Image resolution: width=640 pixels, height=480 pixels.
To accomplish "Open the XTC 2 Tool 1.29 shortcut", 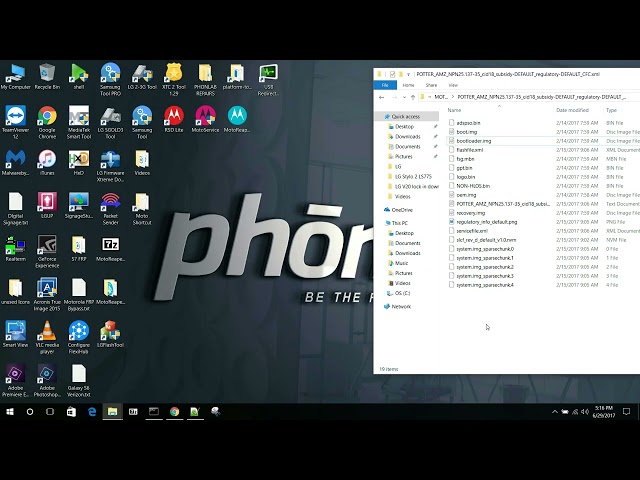I will pyautogui.click(x=173, y=80).
